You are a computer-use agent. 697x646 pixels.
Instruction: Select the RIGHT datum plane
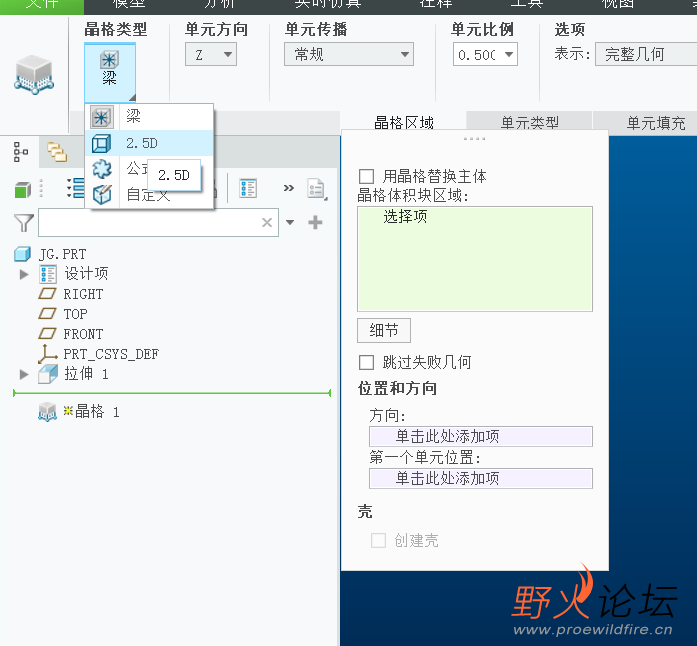coord(83,294)
